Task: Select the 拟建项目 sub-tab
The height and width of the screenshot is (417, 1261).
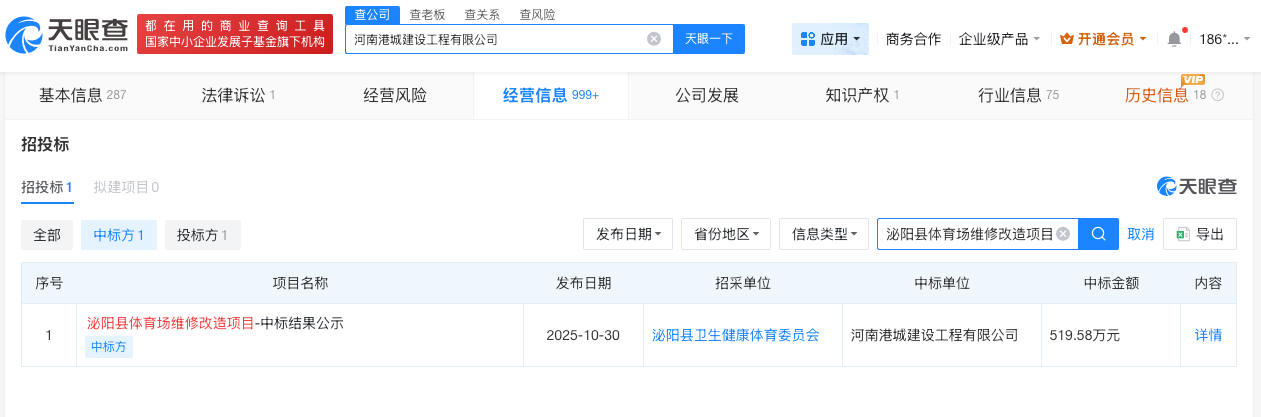Action: tap(126, 187)
